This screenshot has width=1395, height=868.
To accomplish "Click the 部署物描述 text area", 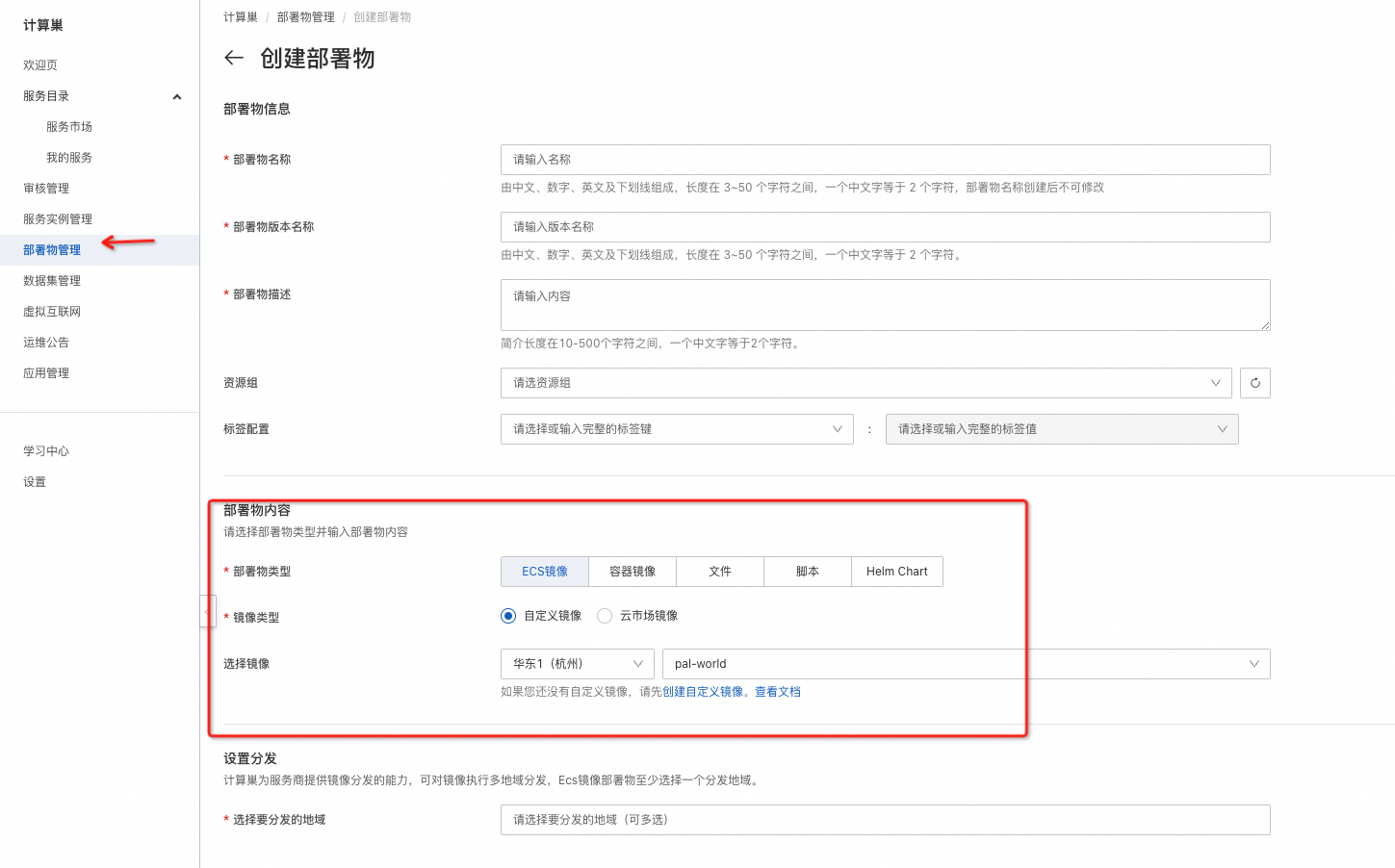I will [885, 305].
